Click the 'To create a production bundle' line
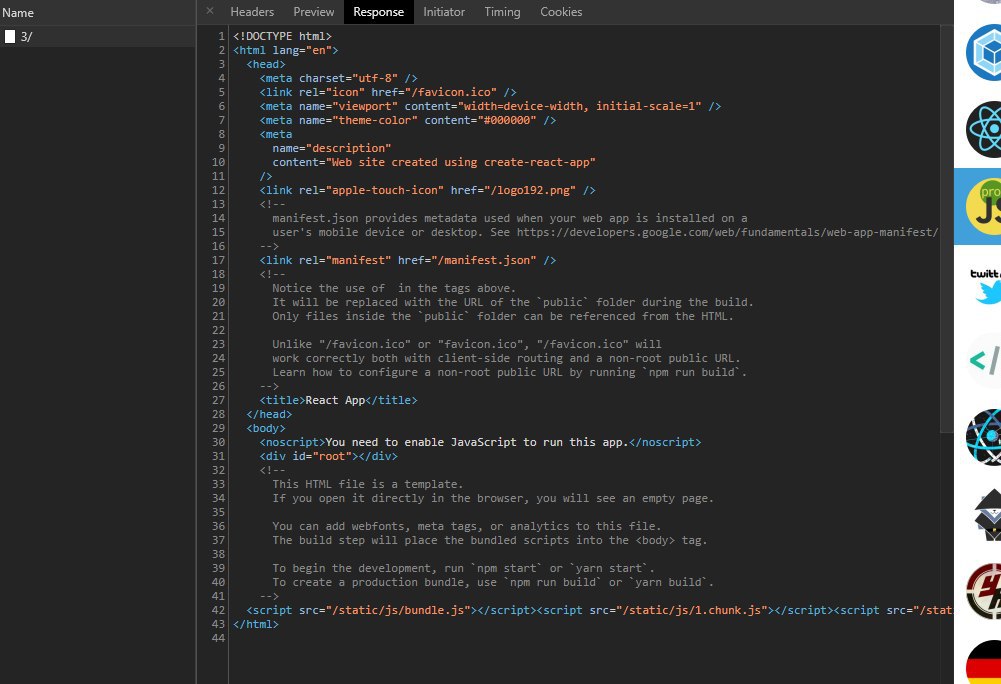Image resolution: width=1001 pixels, height=684 pixels. (x=493, y=582)
